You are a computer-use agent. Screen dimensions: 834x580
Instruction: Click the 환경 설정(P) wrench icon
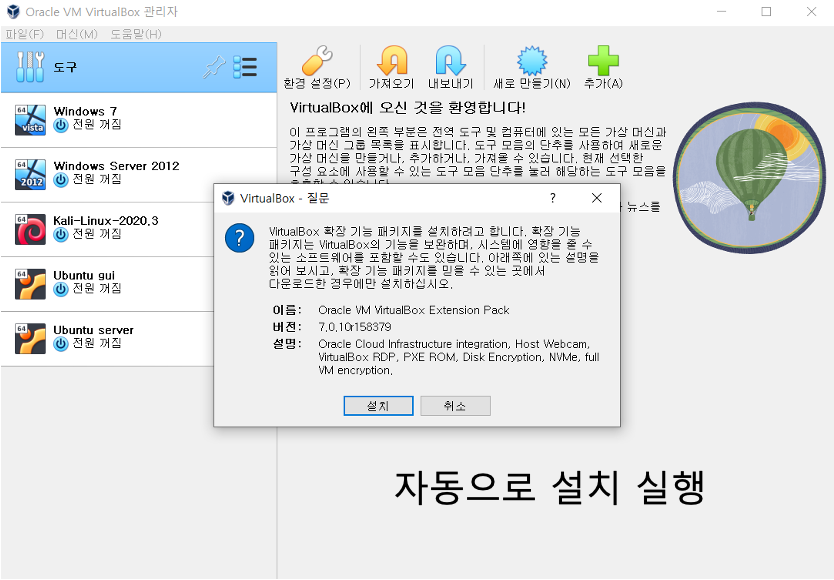coord(317,60)
